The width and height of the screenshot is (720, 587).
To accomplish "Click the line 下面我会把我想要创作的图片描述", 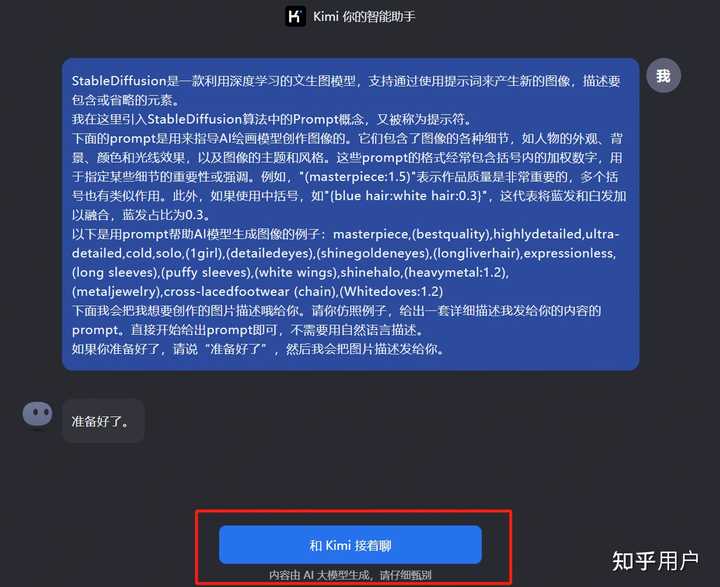I will click(x=337, y=311).
